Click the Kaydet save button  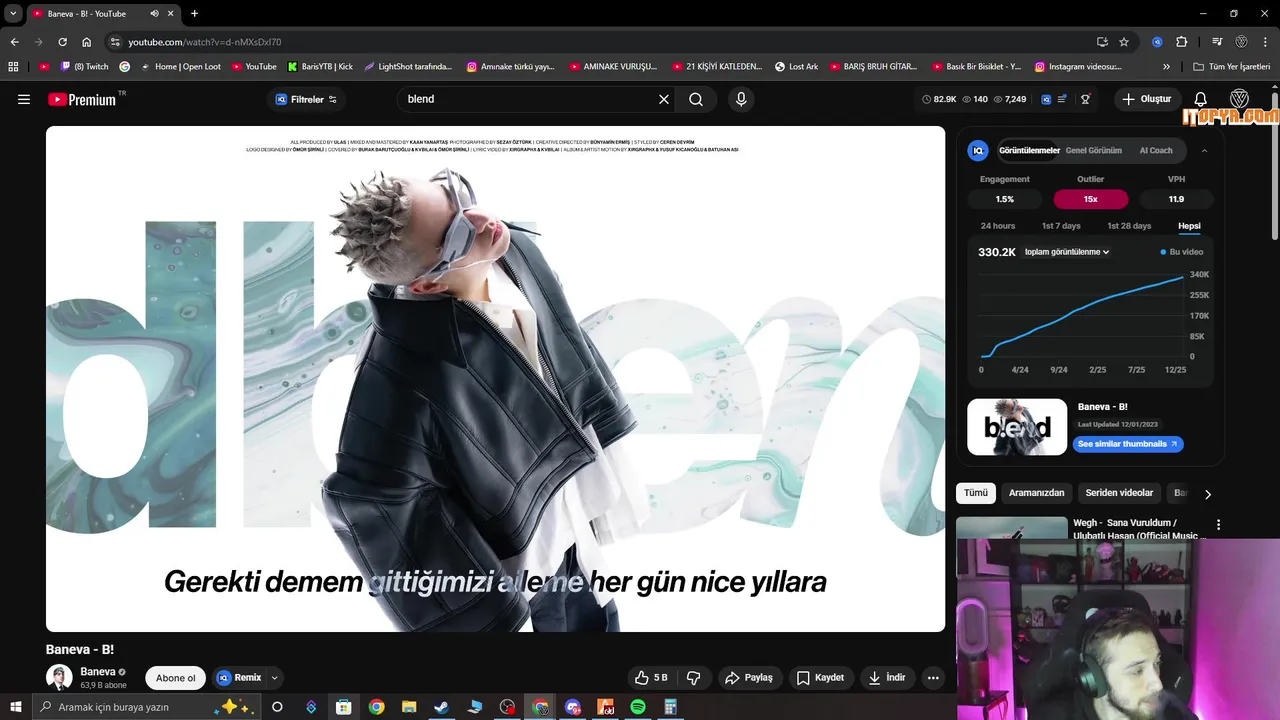point(820,678)
